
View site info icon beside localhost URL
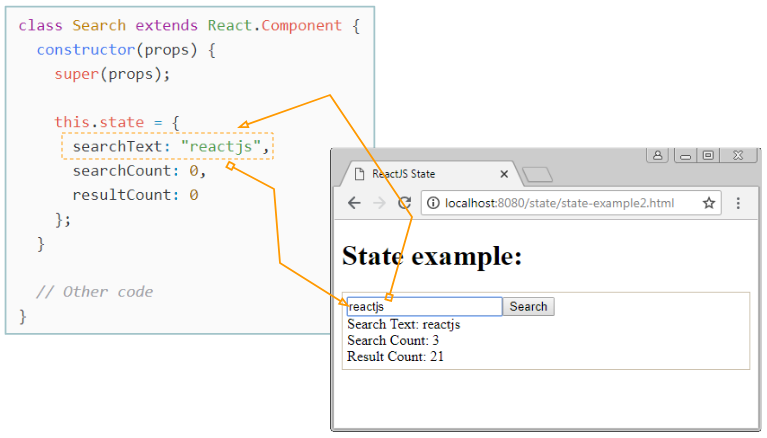pyautogui.click(x=433, y=203)
